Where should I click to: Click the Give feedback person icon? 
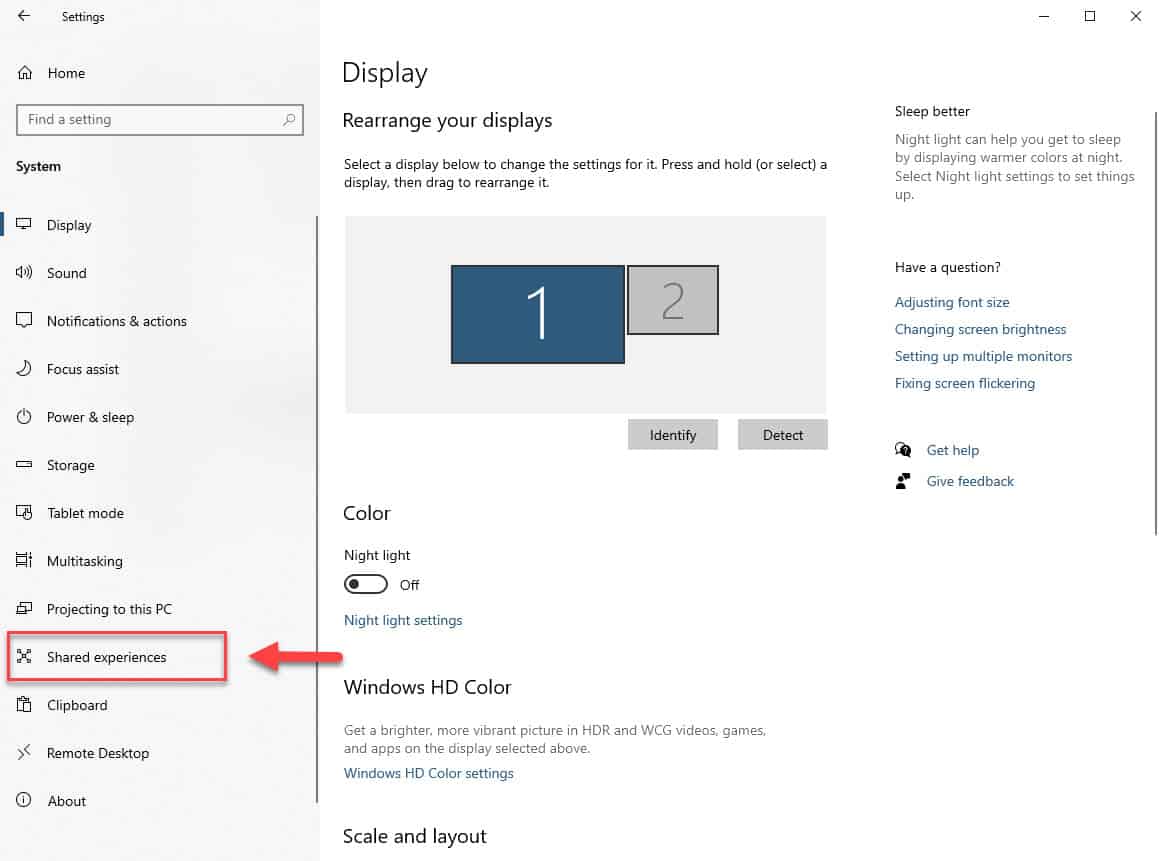point(903,481)
